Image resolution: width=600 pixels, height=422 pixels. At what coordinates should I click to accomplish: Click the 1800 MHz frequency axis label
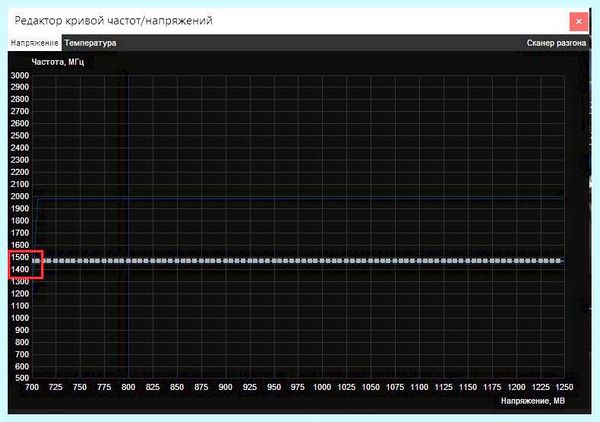(x=20, y=221)
